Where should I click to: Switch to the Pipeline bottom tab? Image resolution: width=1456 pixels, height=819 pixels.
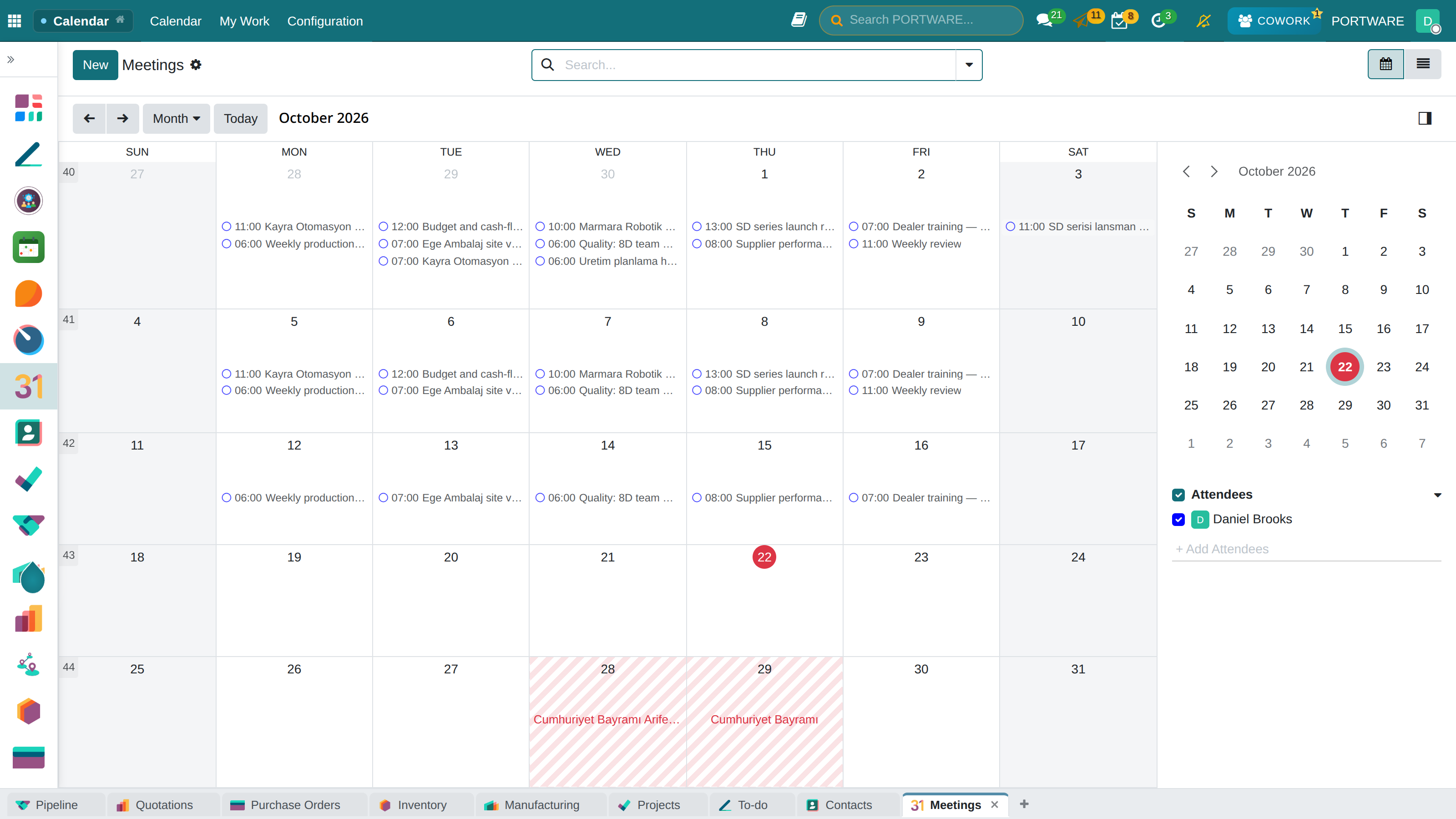click(56, 805)
